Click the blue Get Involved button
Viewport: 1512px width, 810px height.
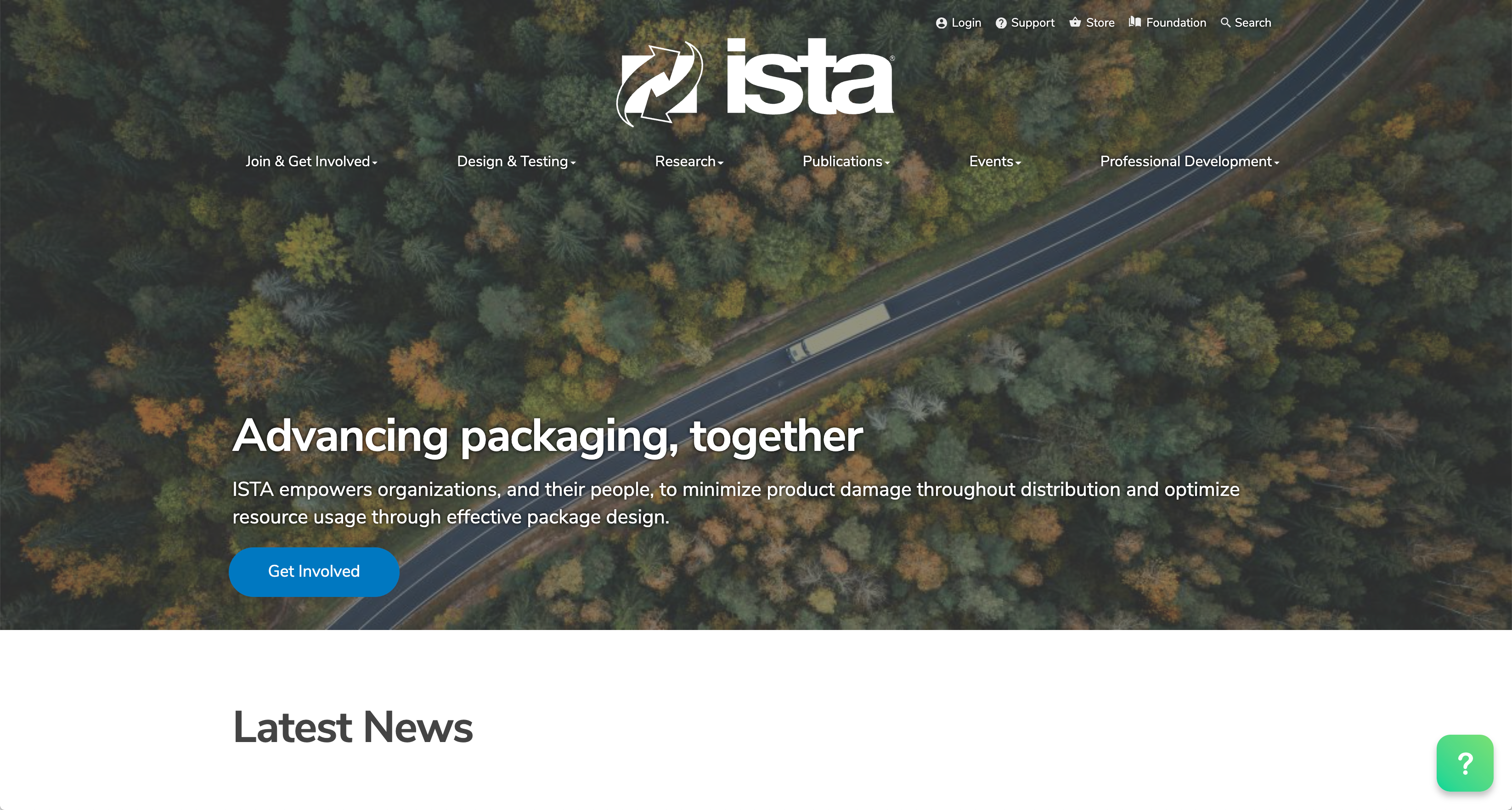[314, 572]
